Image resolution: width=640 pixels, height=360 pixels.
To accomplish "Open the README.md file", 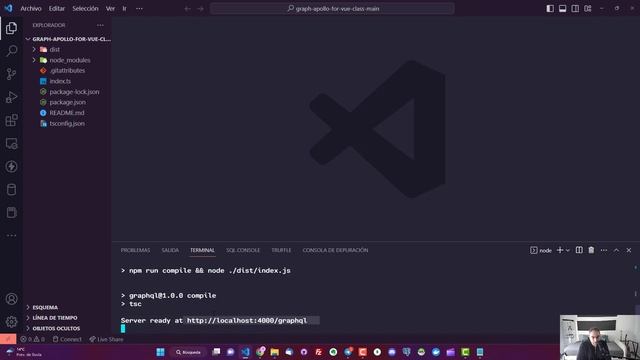I will click(68, 113).
